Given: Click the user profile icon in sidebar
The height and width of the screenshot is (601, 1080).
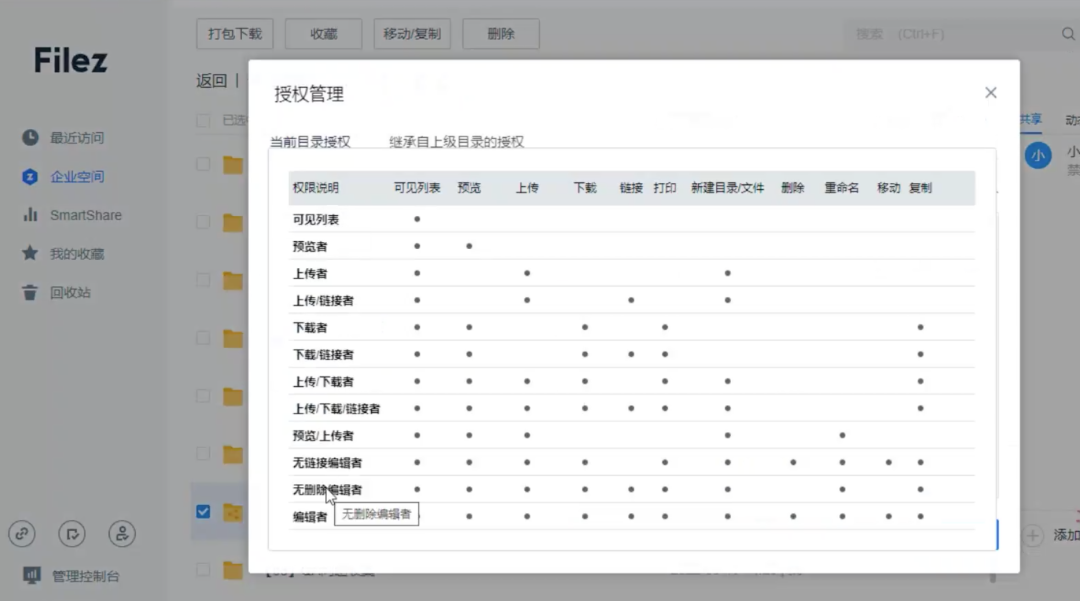Looking at the screenshot, I should coord(122,534).
